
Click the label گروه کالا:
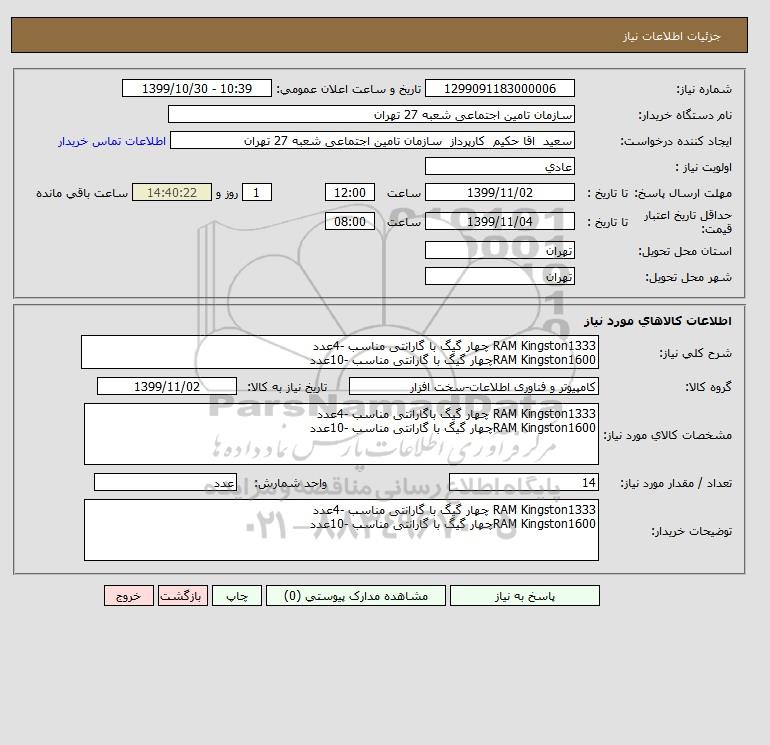coord(708,387)
